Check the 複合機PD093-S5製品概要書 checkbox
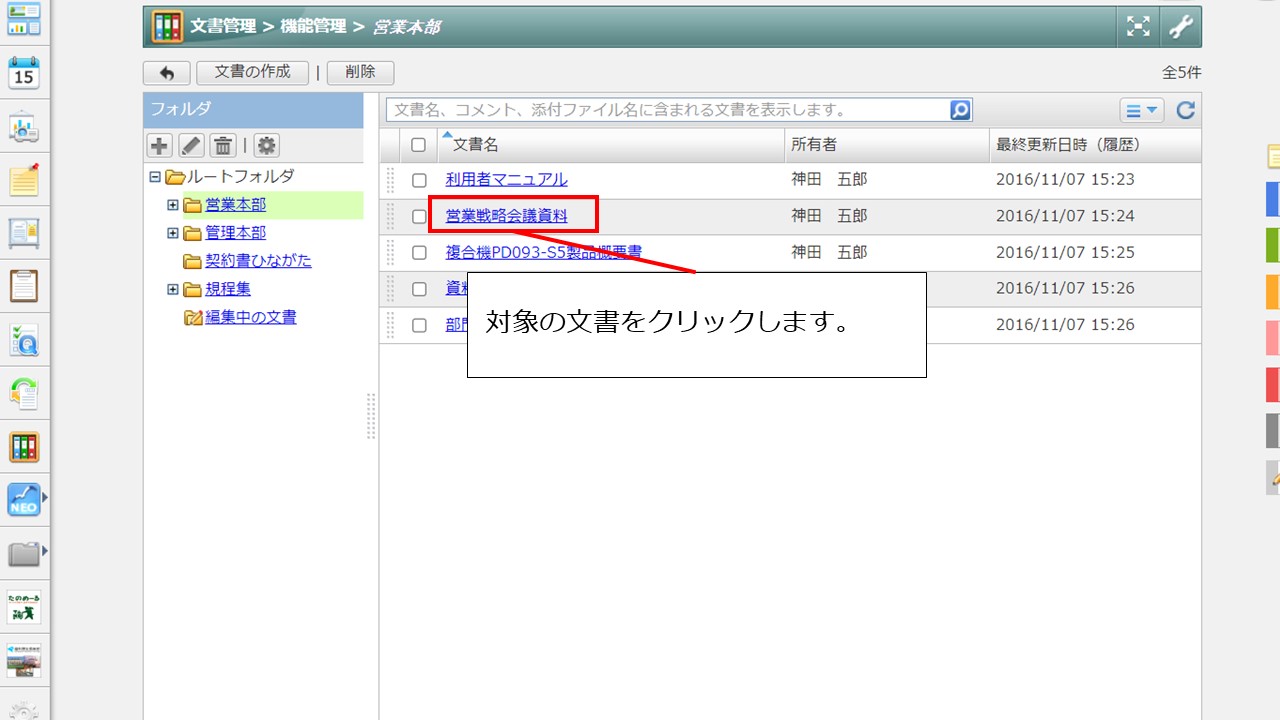The width and height of the screenshot is (1280, 720). pyautogui.click(x=419, y=252)
